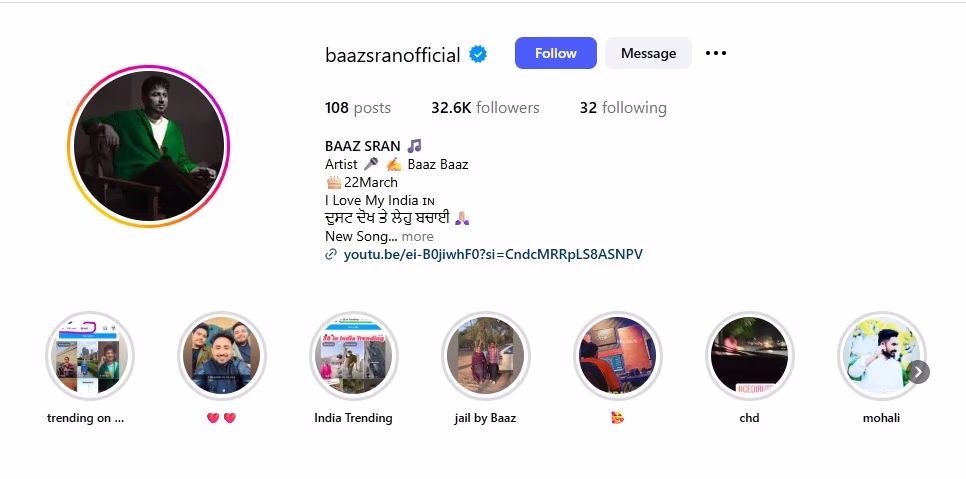Screen dimensions: 966x479
Task: View the 32.6K followers list
Action: pyautogui.click(x=485, y=108)
